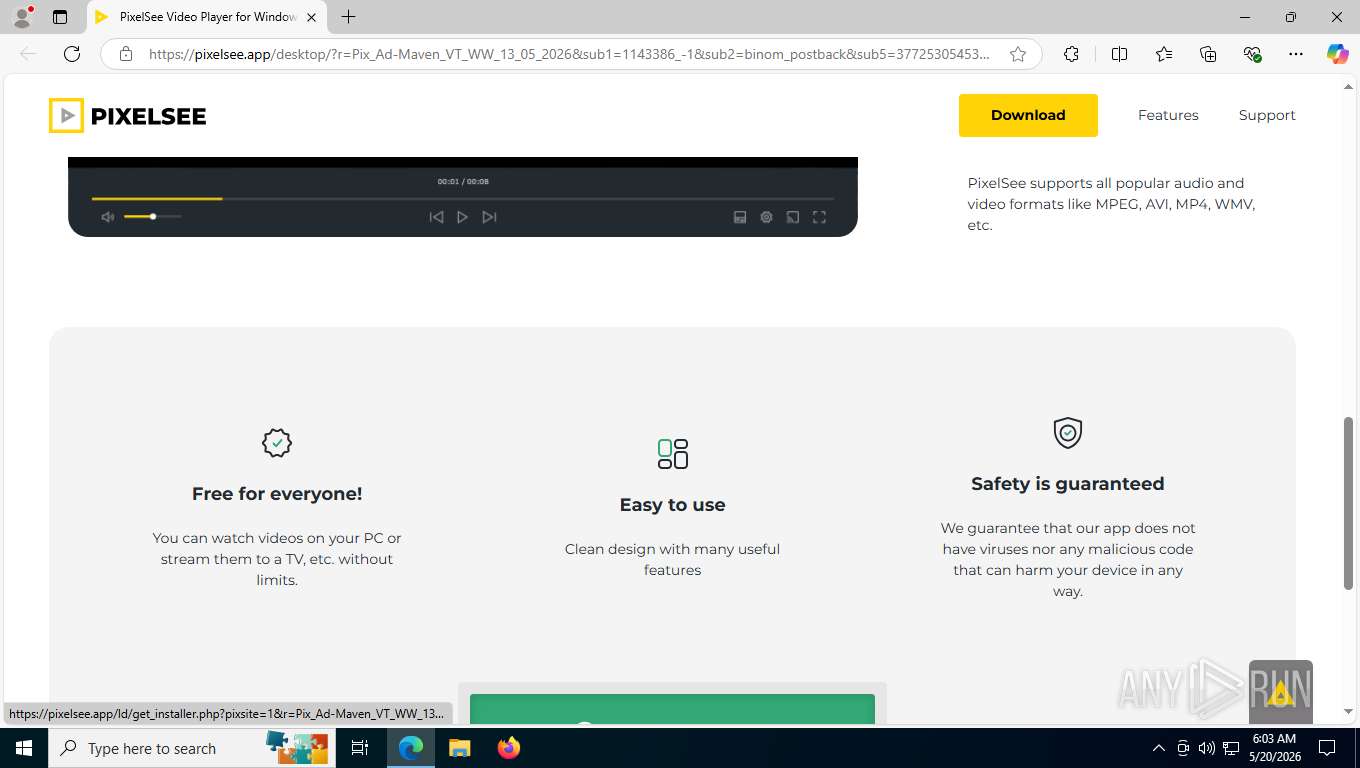The image size is (1360, 768).
Task: Refresh the page in Edge
Action: coord(72,54)
